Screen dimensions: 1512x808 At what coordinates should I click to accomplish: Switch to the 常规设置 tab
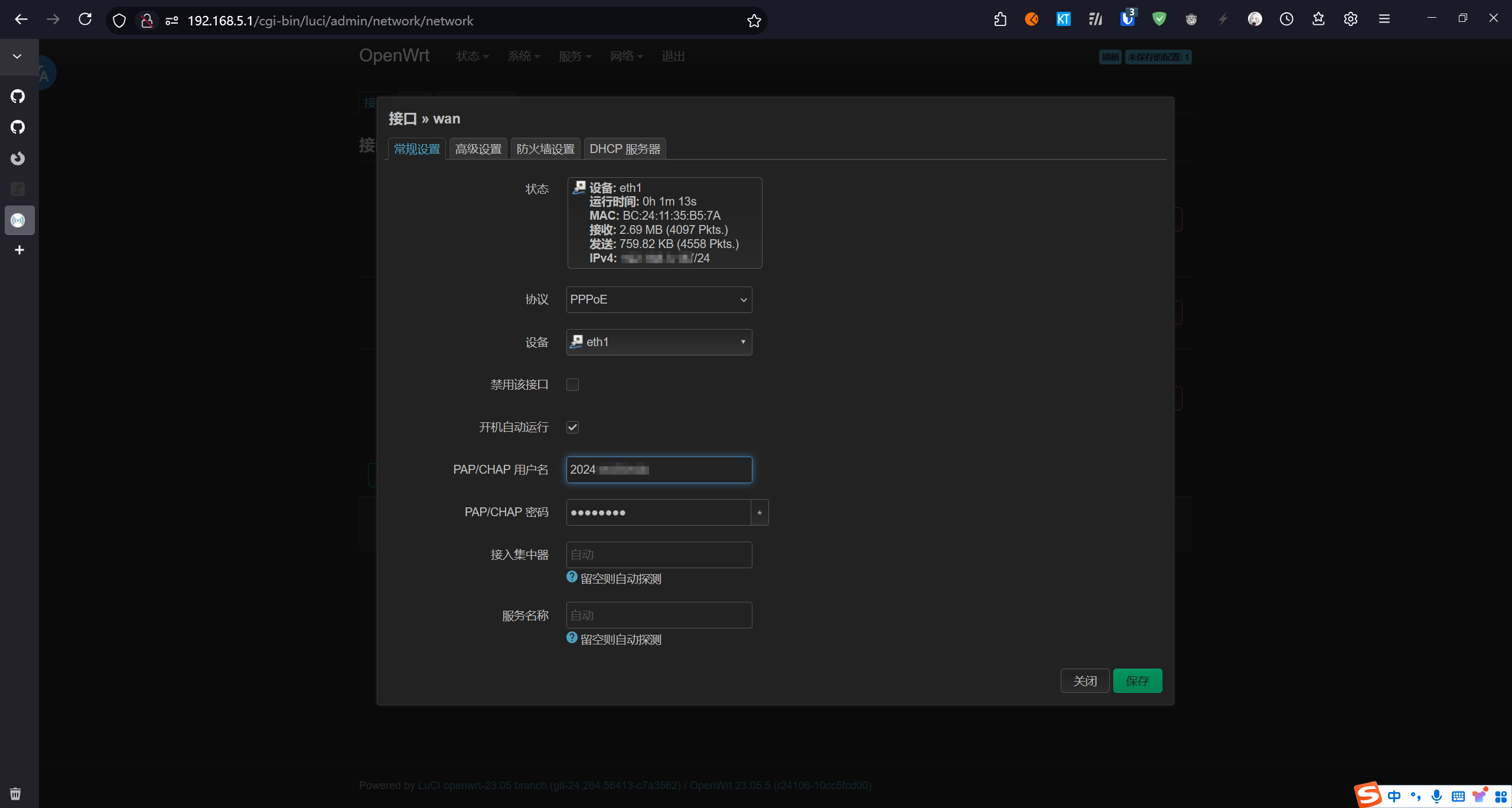(417, 149)
